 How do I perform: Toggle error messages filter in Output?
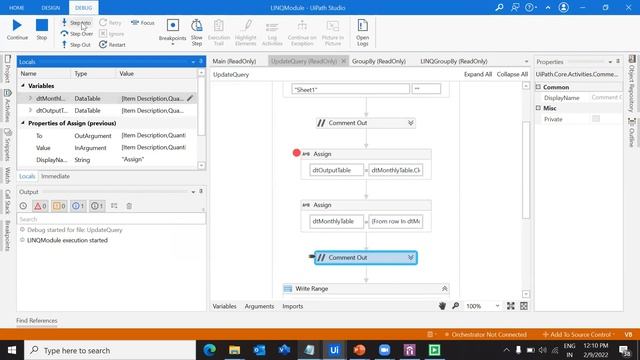[40, 206]
